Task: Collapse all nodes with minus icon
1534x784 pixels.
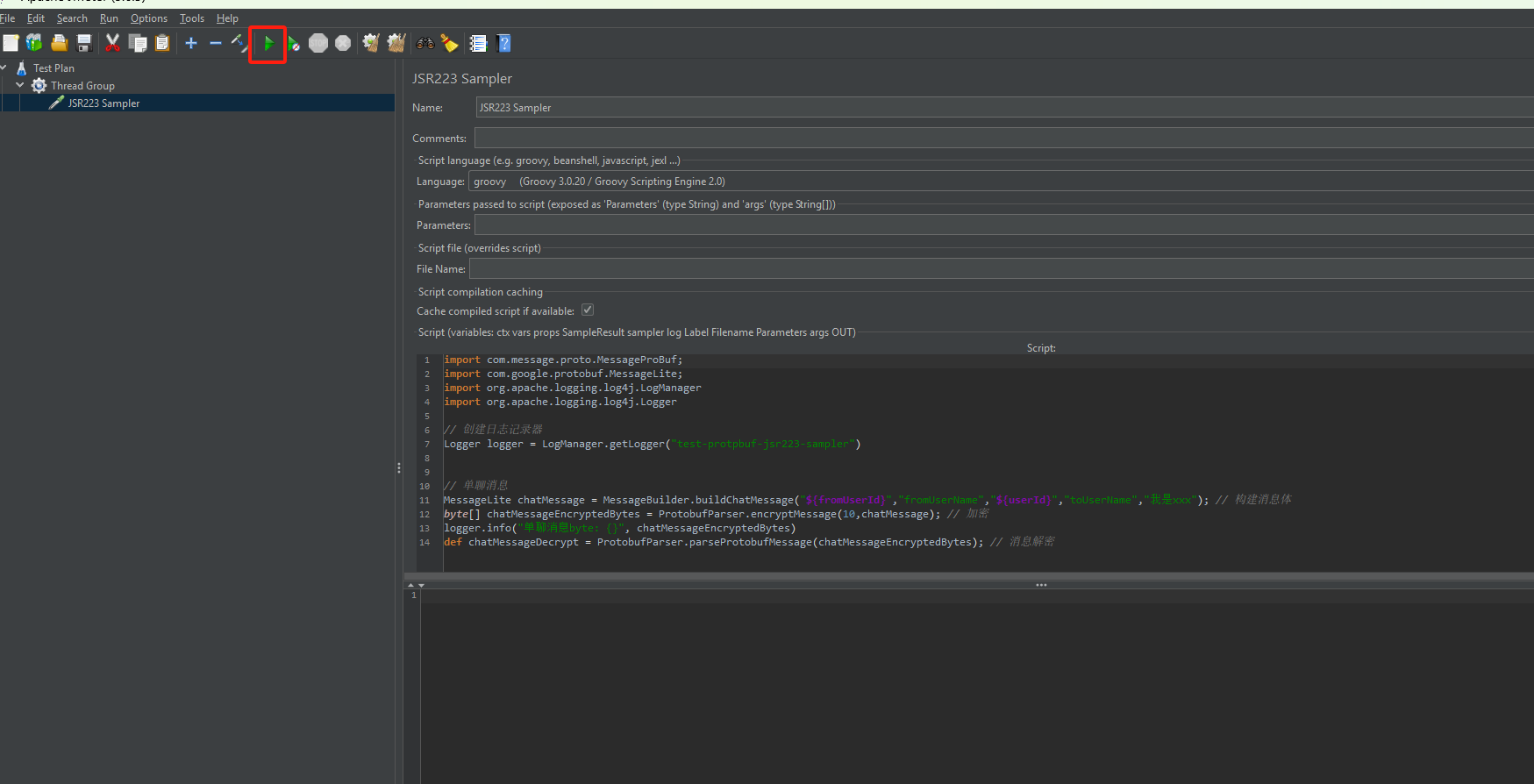Action: point(216,43)
